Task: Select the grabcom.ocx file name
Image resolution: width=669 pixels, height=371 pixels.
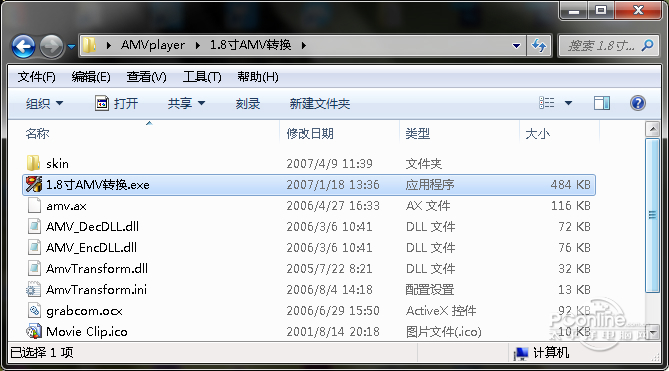Action: coord(84,311)
